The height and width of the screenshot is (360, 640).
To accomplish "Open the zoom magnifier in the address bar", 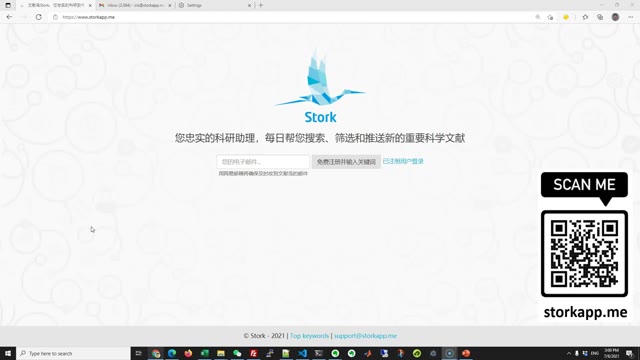I will click(538, 17).
